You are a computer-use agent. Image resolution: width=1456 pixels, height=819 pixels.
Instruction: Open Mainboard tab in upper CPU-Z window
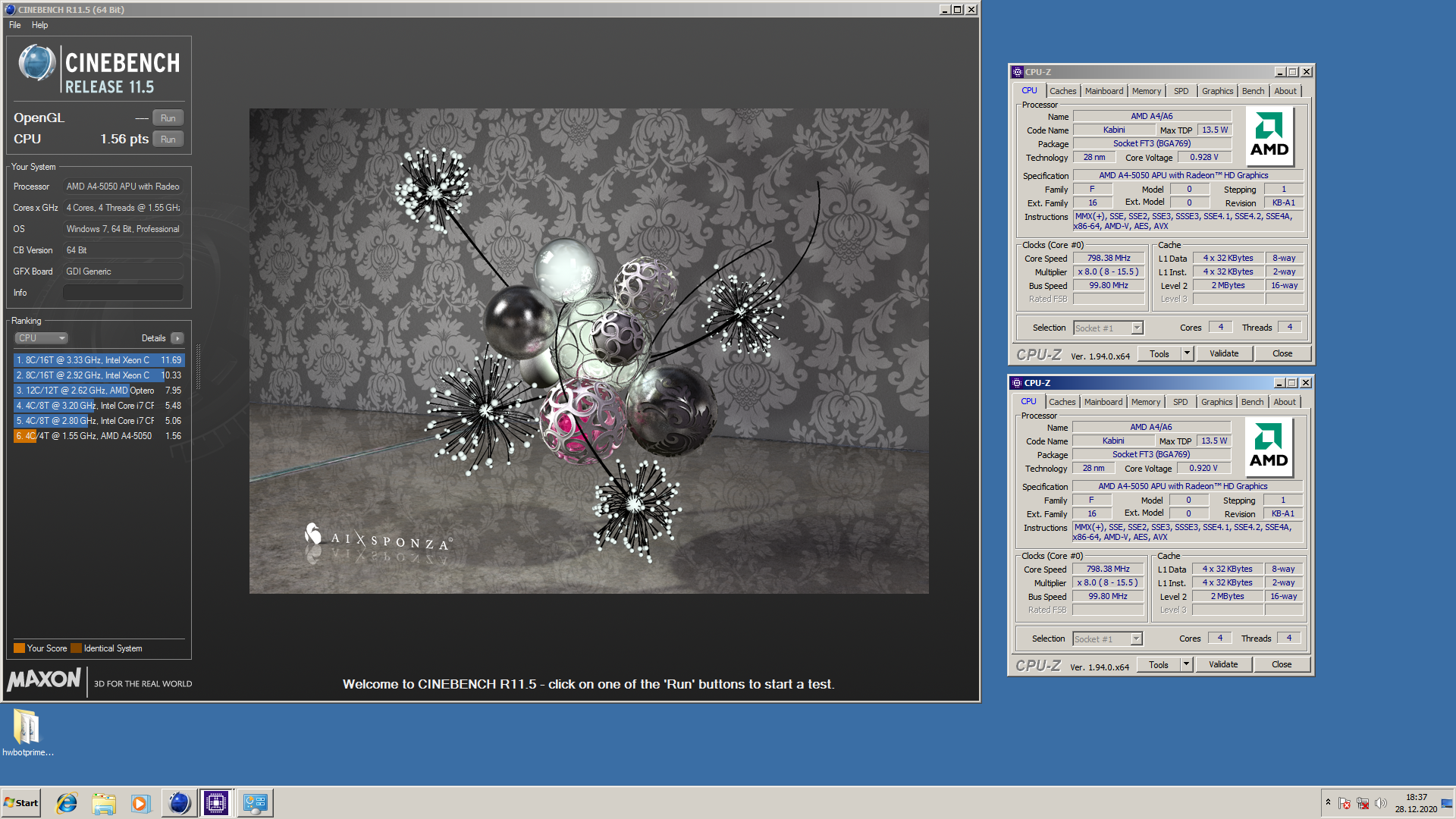(x=1103, y=91)
